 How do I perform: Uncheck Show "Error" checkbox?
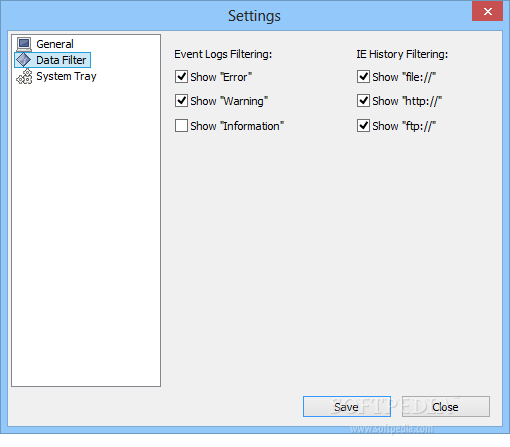[181, 77]
